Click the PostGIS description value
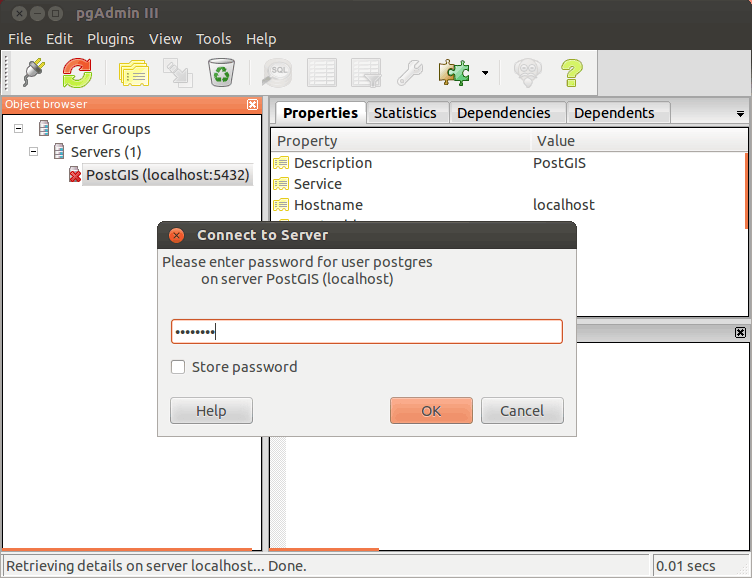 559,163
